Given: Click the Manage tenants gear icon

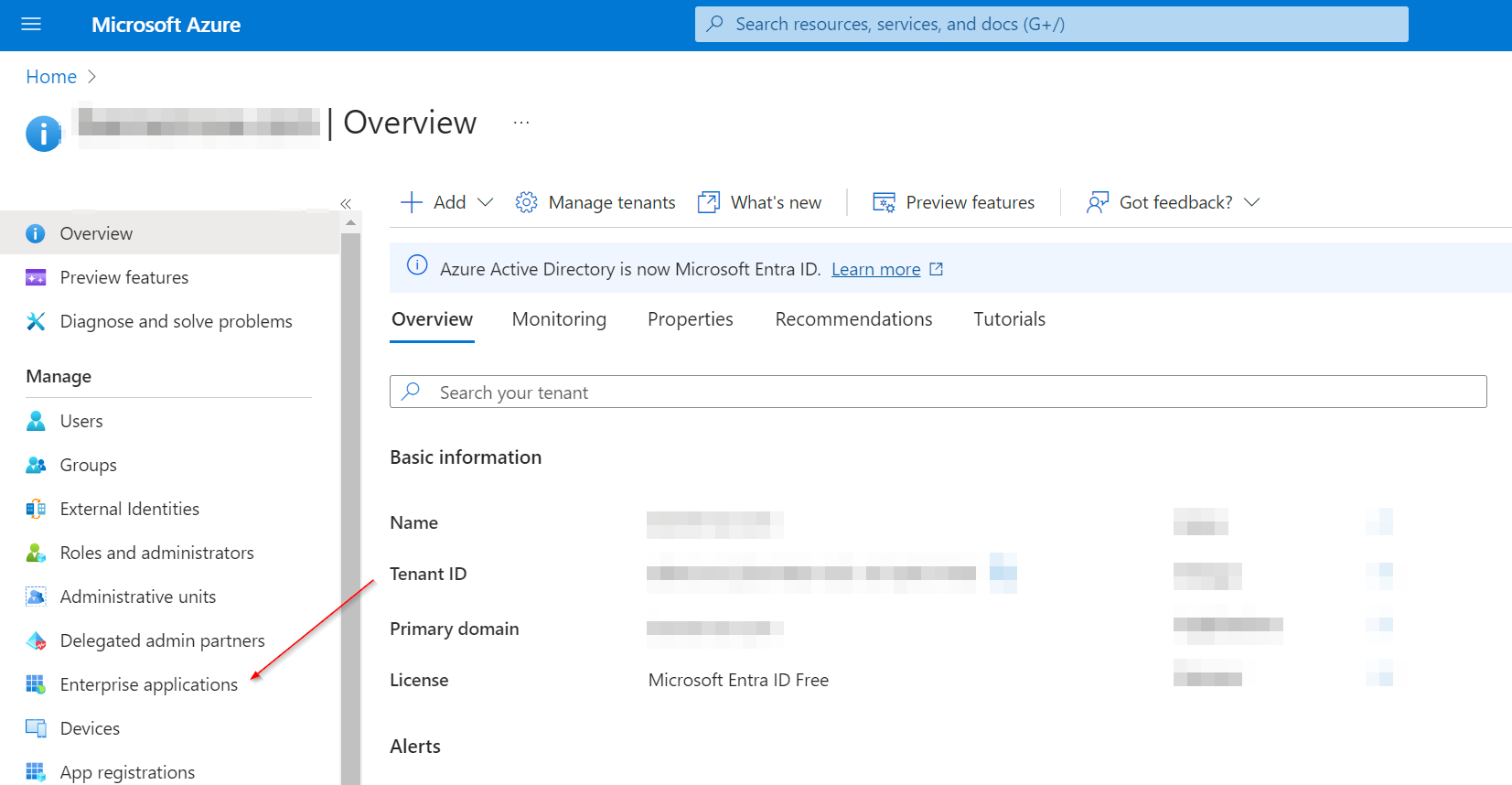Looking at the screenshot, I should coord(526,202).
